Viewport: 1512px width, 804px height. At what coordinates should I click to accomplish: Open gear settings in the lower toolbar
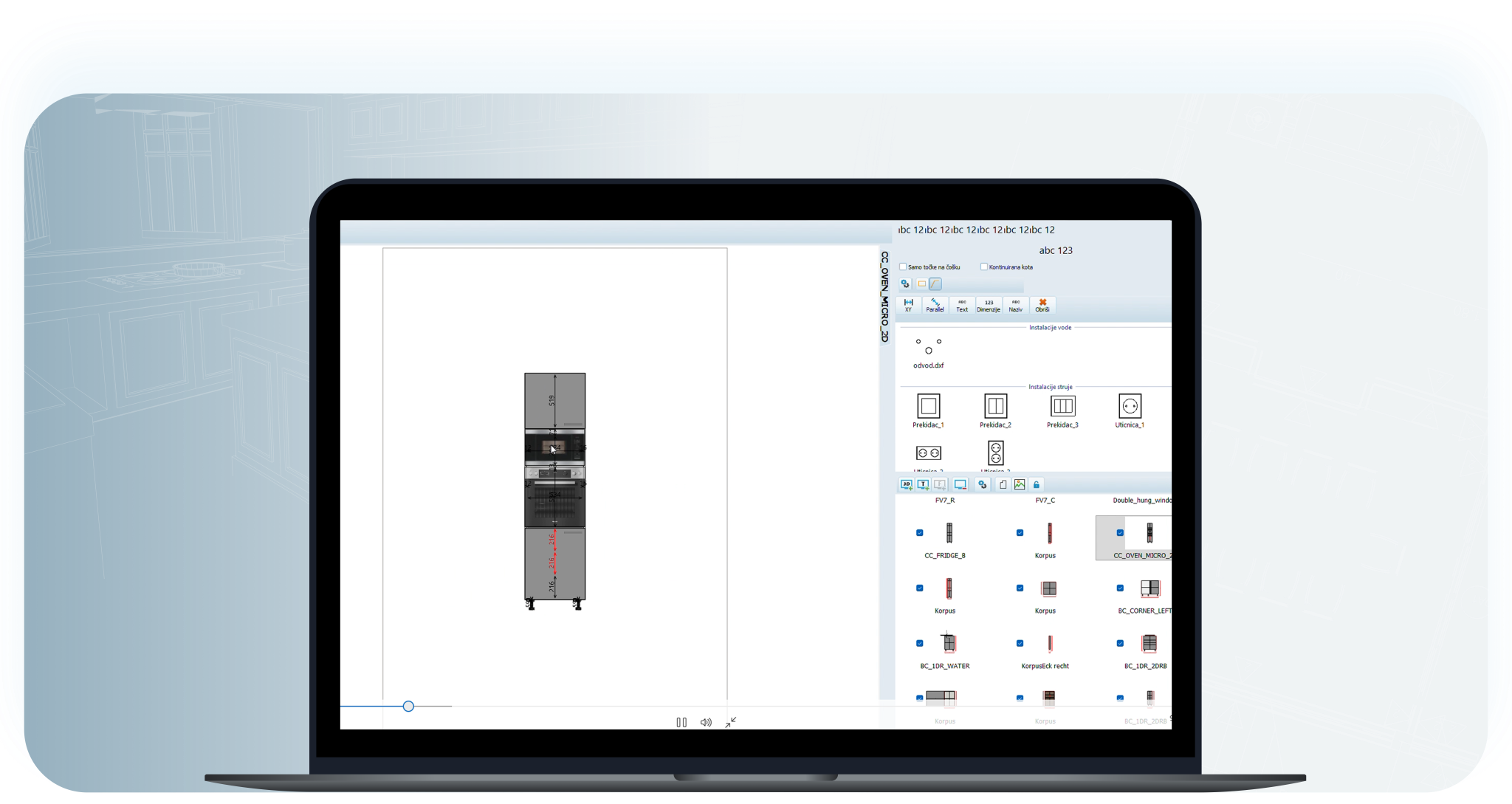[x=983, y=485]
